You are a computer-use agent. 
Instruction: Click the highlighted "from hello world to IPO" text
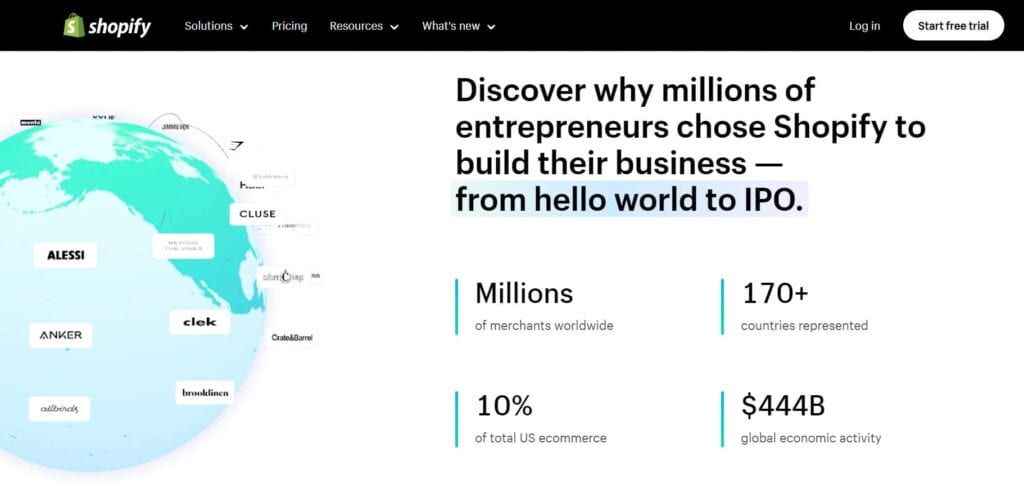pos(628,198)
